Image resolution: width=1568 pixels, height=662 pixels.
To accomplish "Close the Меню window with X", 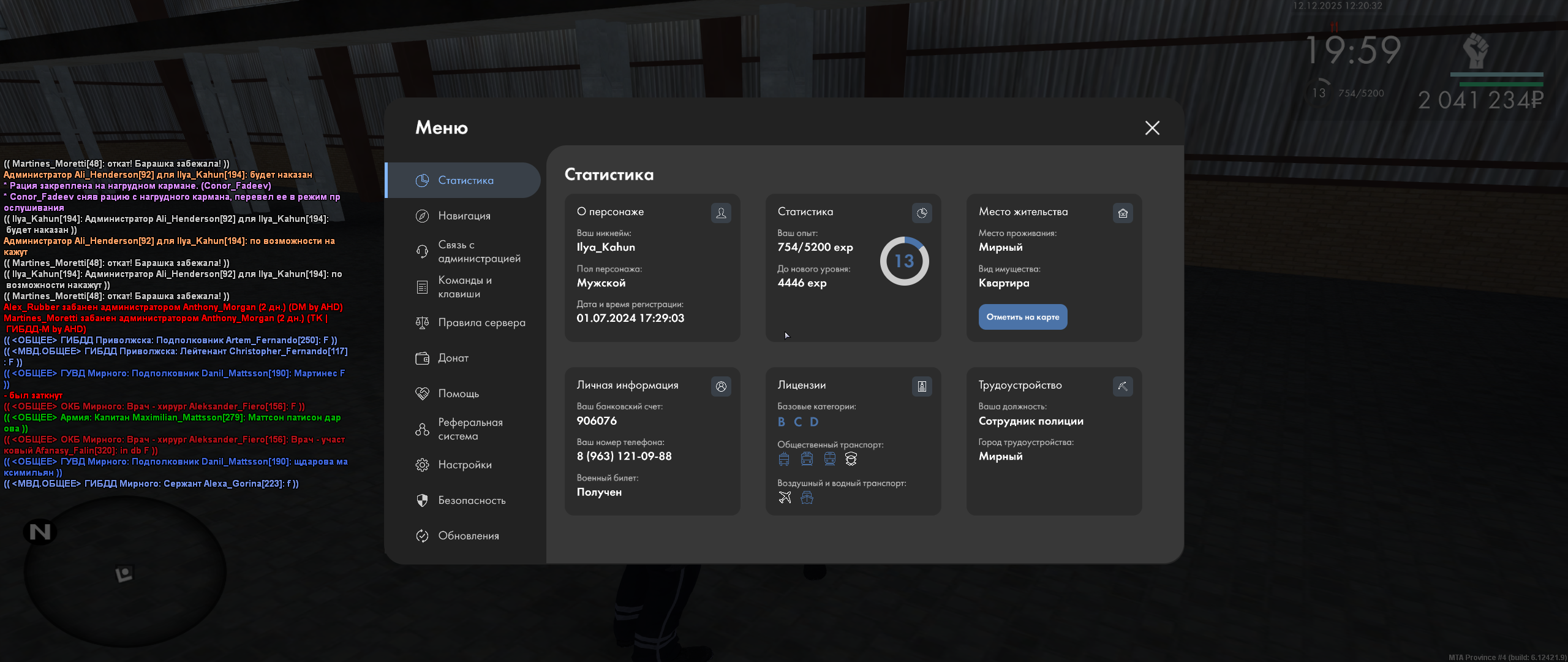I will coord(1152,127).
